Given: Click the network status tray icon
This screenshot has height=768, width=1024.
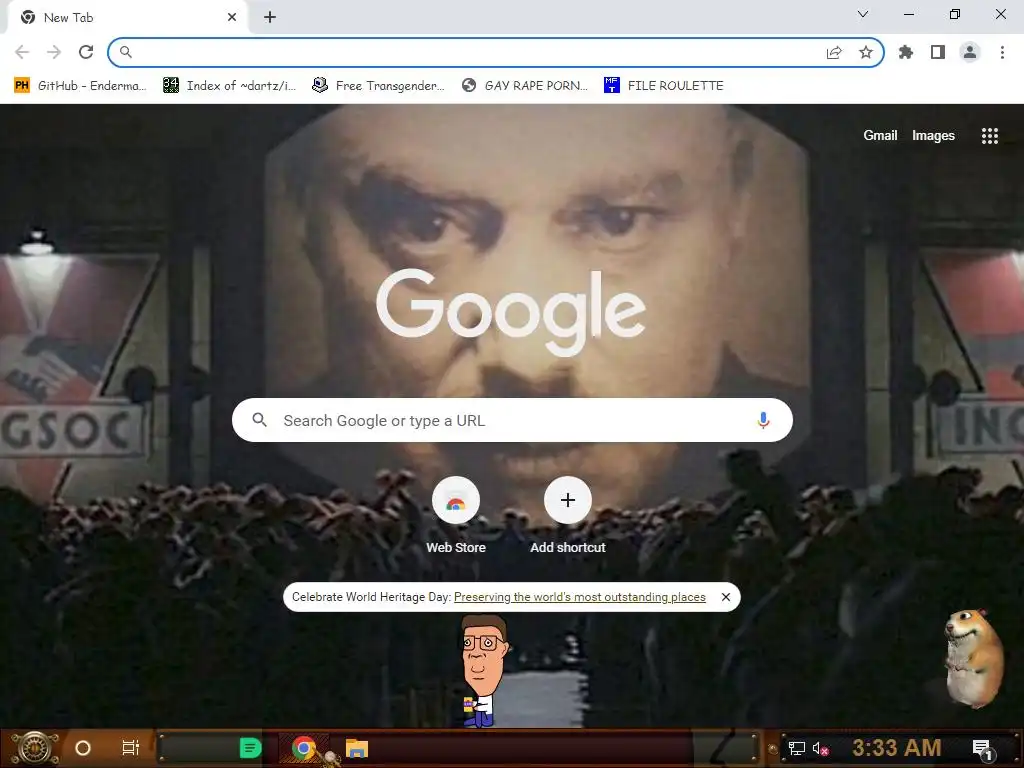Looking at the screenshot, I should [x=797, y=748].
